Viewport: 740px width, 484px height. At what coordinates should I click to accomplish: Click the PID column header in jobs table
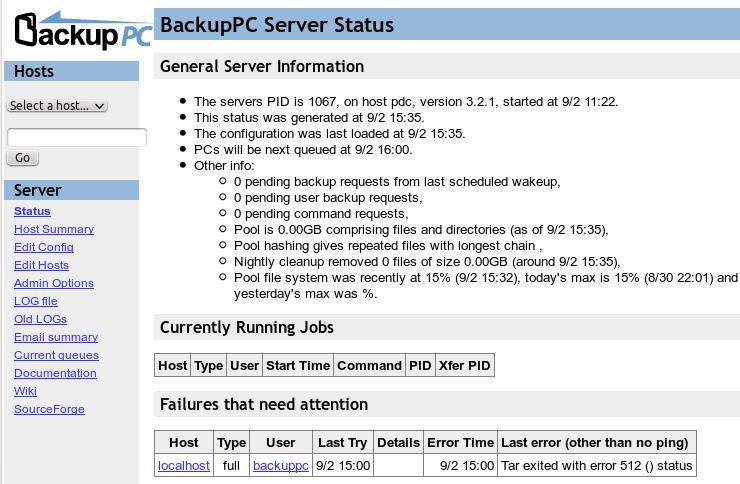pyautogui.click(x=420, y=366)
